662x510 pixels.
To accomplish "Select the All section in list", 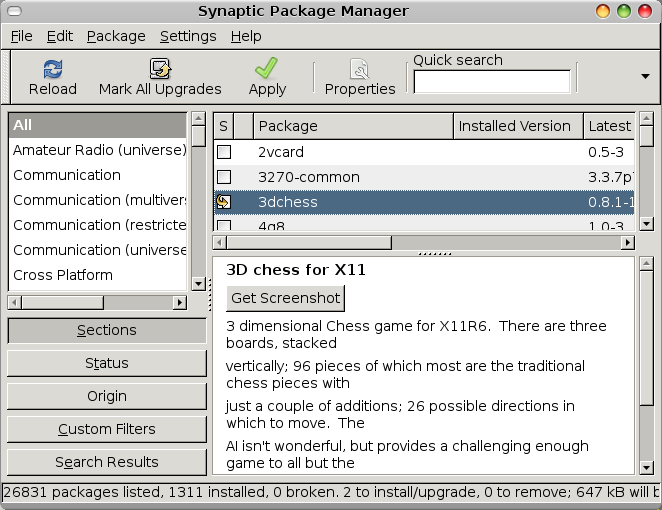I will coord(98,125).
